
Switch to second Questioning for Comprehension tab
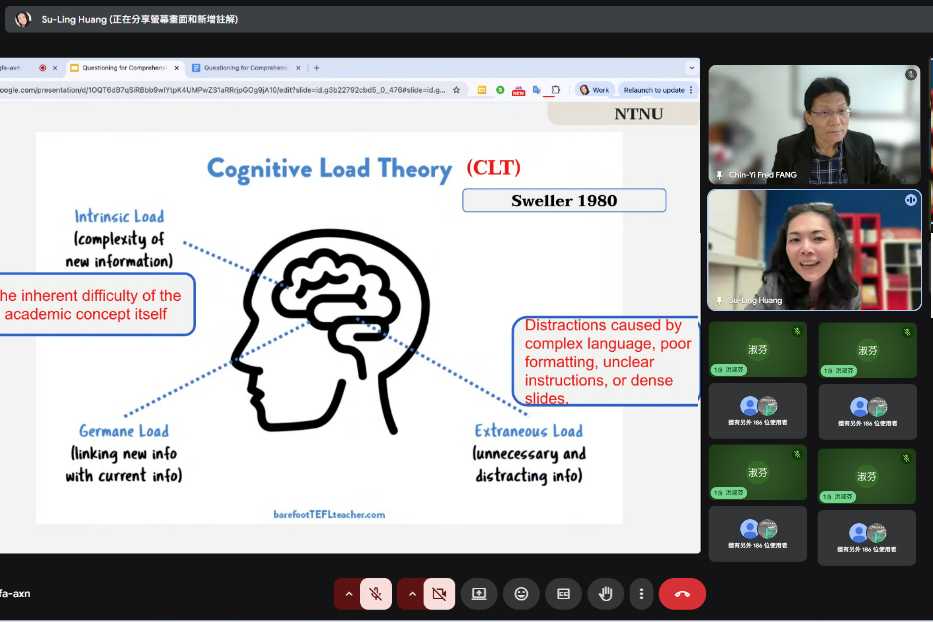coord(245,68)
